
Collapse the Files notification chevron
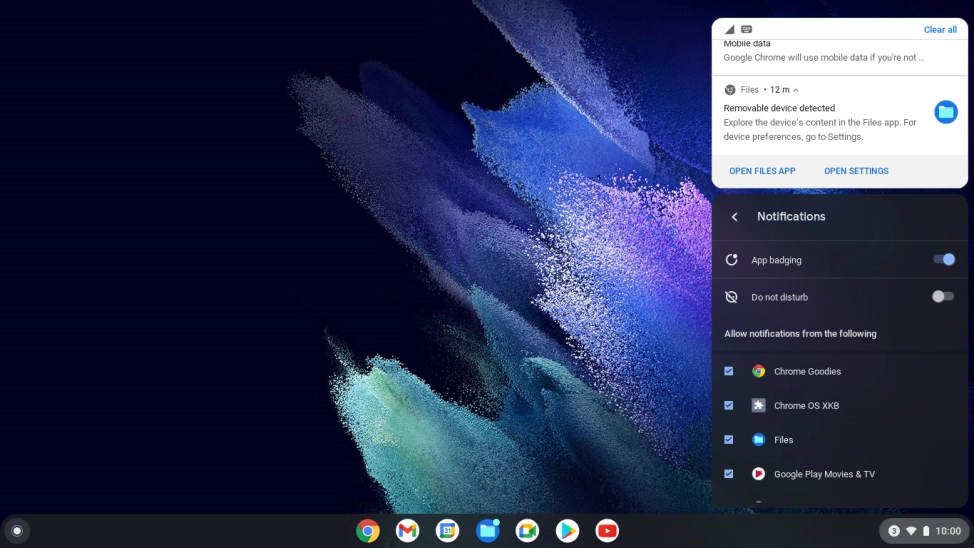point(796,90)
